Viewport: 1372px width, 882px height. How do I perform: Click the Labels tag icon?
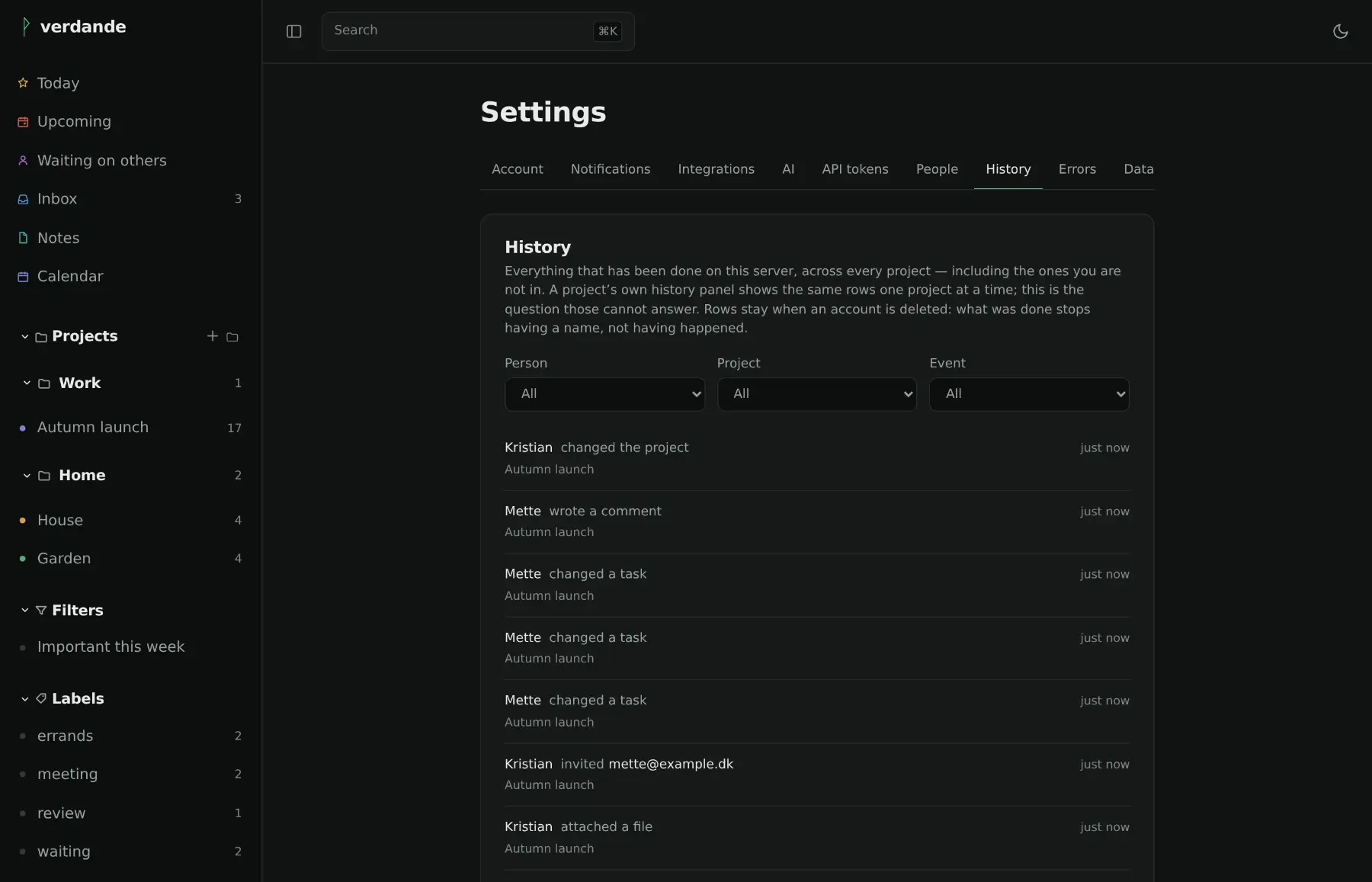(x=41, y=698)
